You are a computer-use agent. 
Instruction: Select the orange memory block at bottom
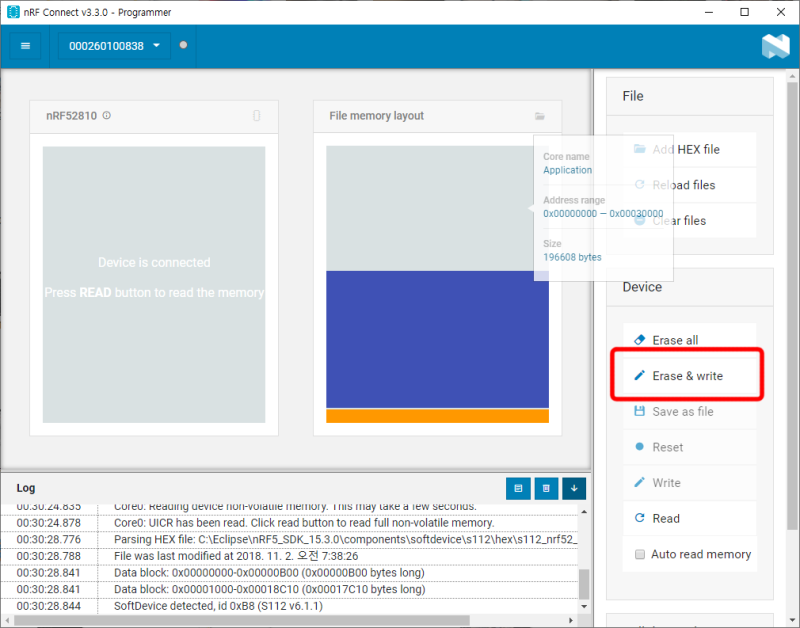(x=437, y=416)
